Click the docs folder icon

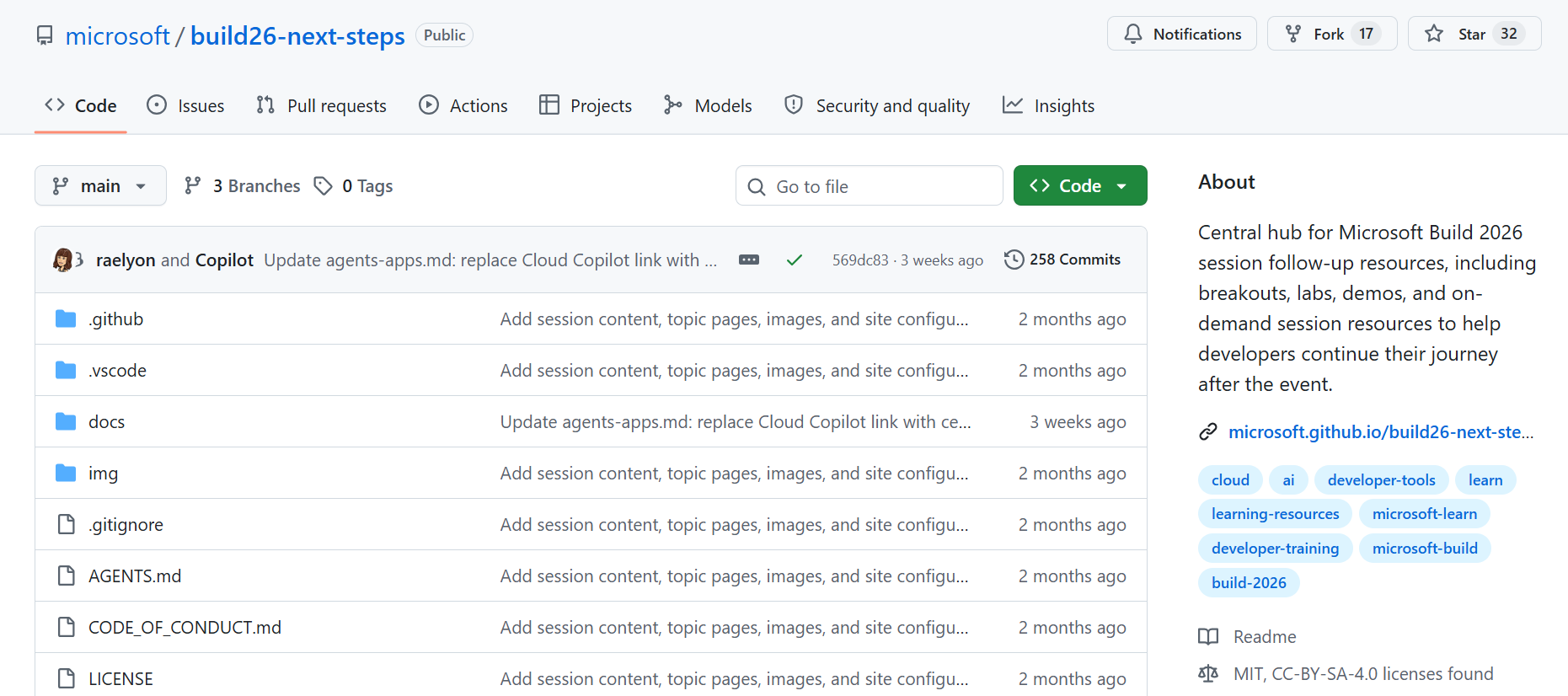pos(66,421)
